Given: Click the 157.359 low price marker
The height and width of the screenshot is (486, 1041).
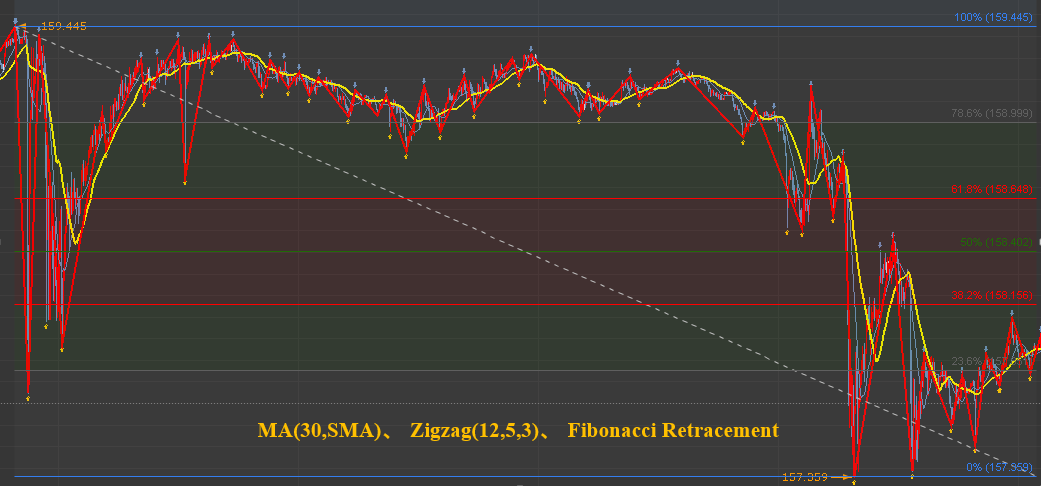Looking at the screenshot, I should (x=805, y=477).
